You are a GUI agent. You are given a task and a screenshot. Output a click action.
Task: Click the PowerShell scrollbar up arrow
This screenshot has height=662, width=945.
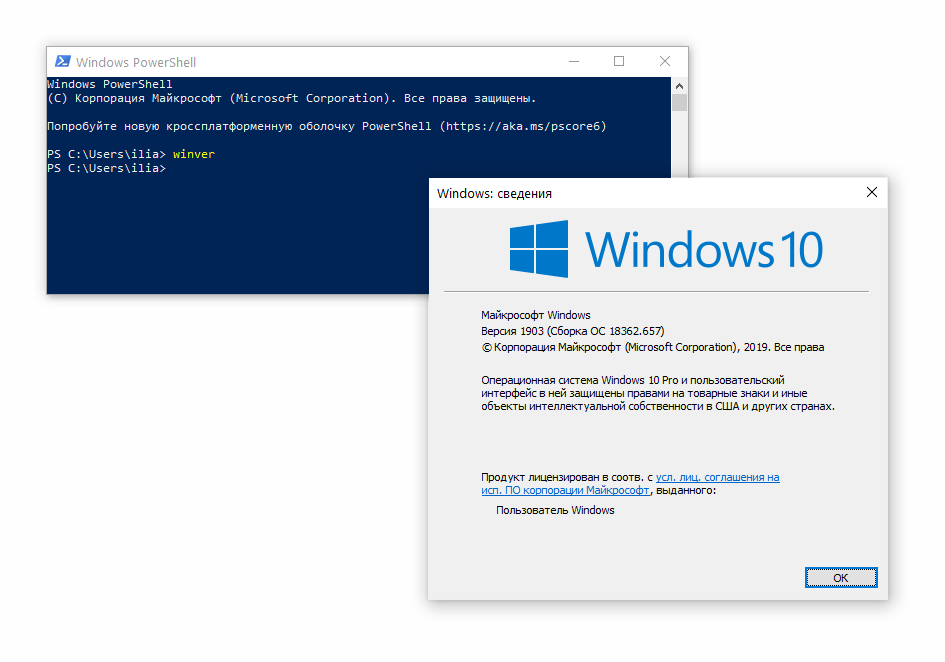[x=679, y=86]
